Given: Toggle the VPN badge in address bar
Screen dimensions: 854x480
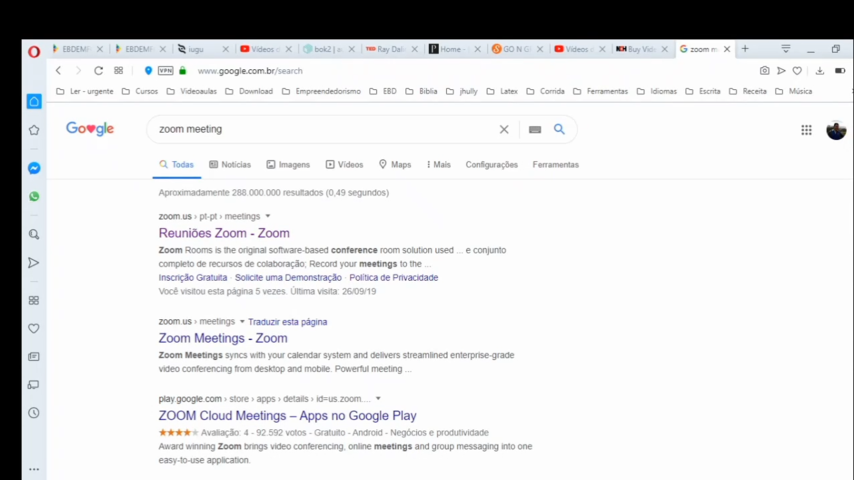Looking at the screenshot, I should click(165, 71).
